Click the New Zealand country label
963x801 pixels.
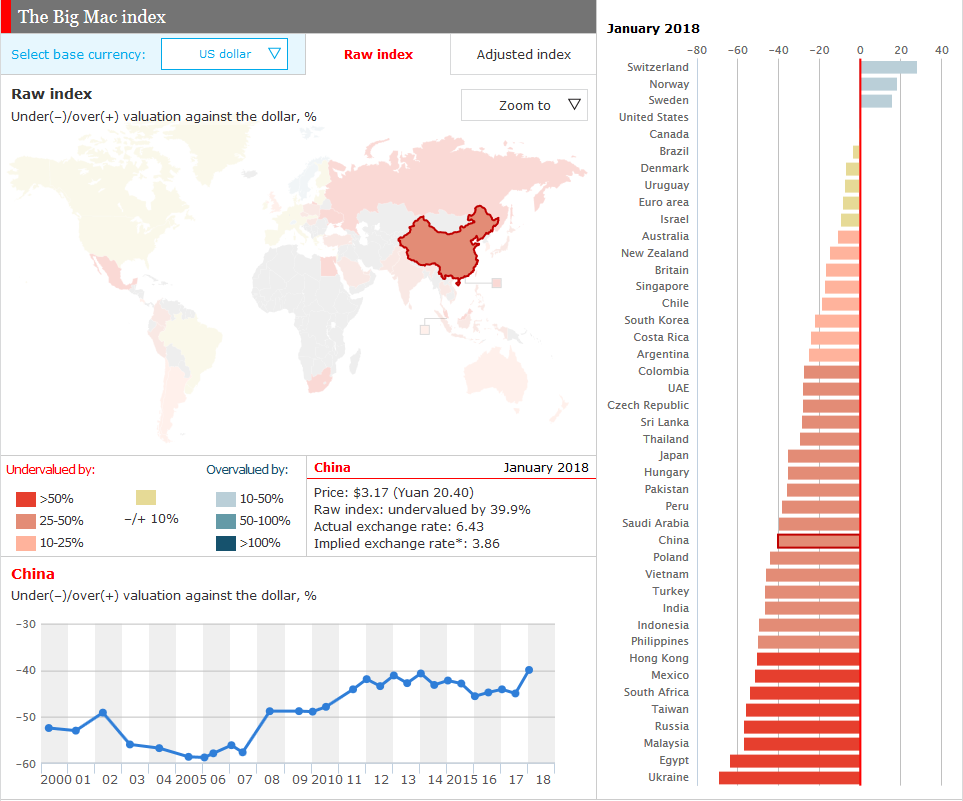click(x=655, y=253)
